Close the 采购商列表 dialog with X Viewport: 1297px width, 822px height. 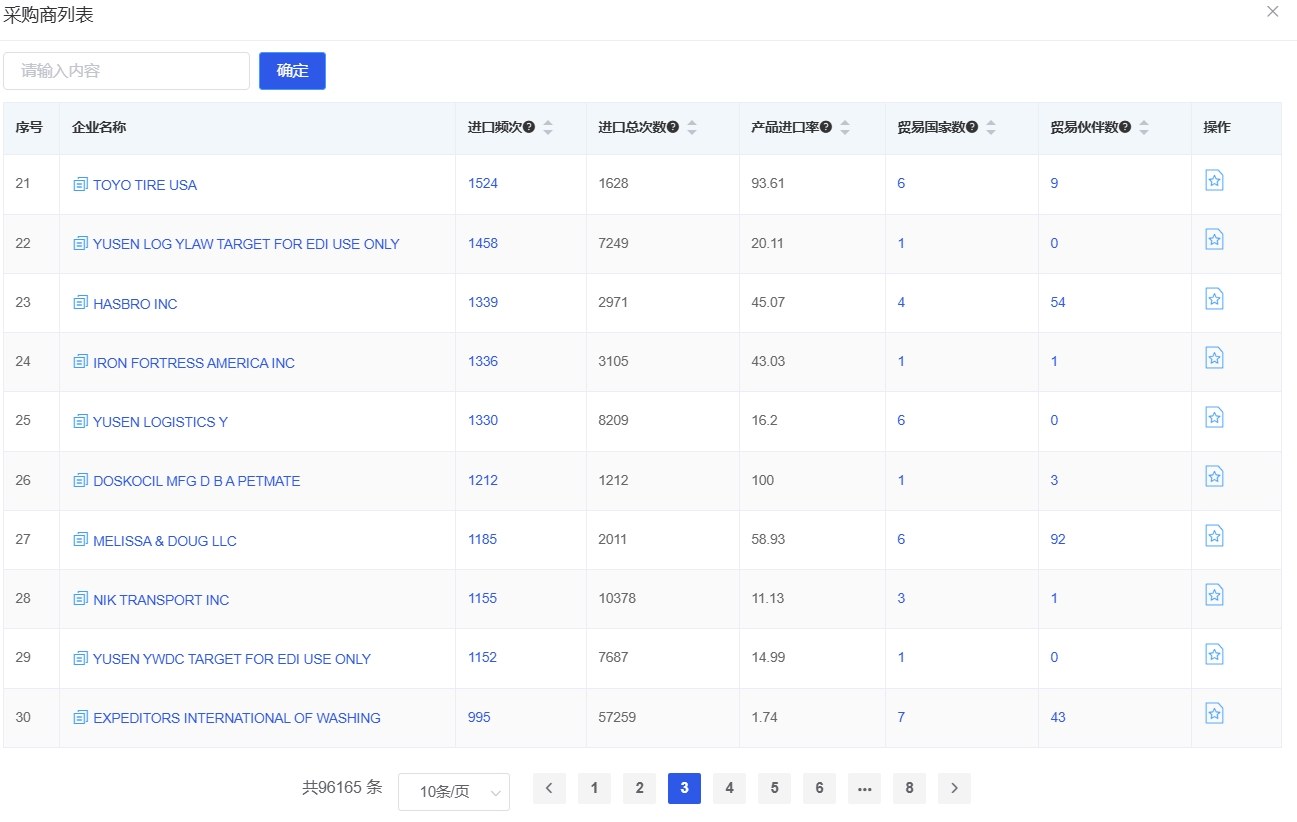(1273, 12)
